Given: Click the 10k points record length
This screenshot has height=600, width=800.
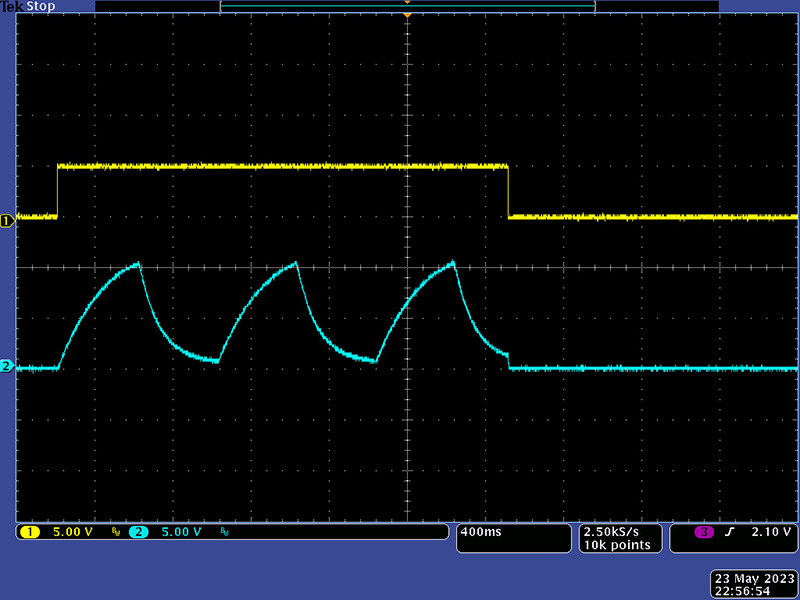Looking at the screenshot, I should [x=617, y=545].
